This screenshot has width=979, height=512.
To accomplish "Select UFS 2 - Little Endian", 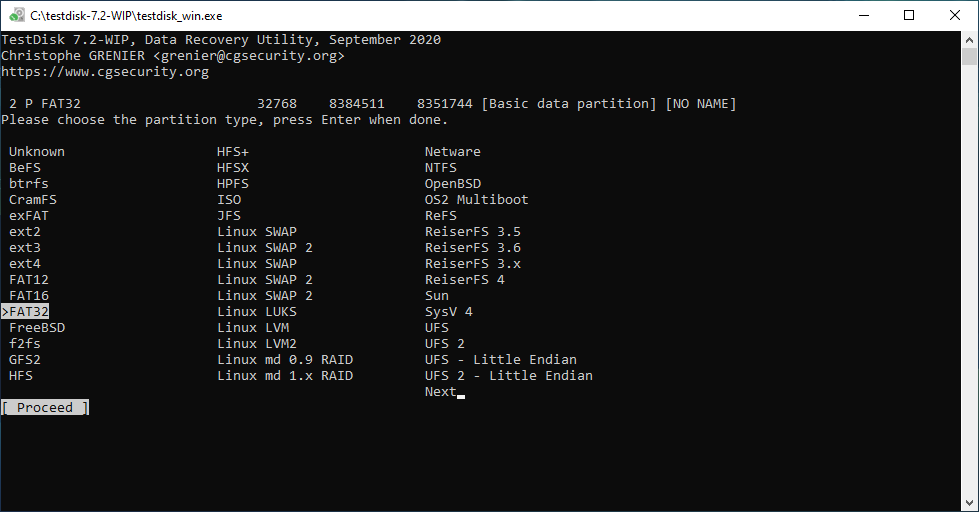I will tap(509, 376).
